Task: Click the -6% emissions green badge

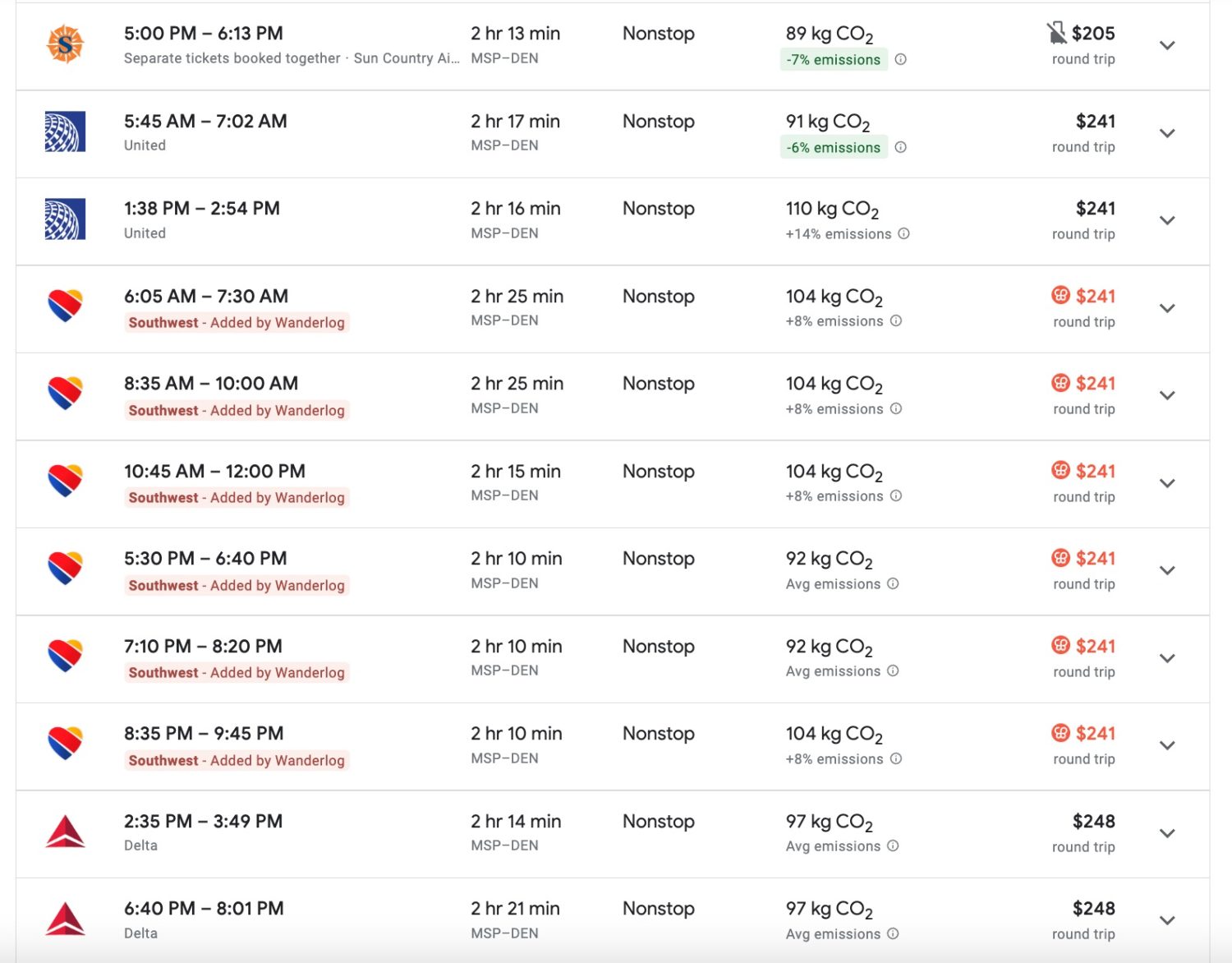Action: 832,147
